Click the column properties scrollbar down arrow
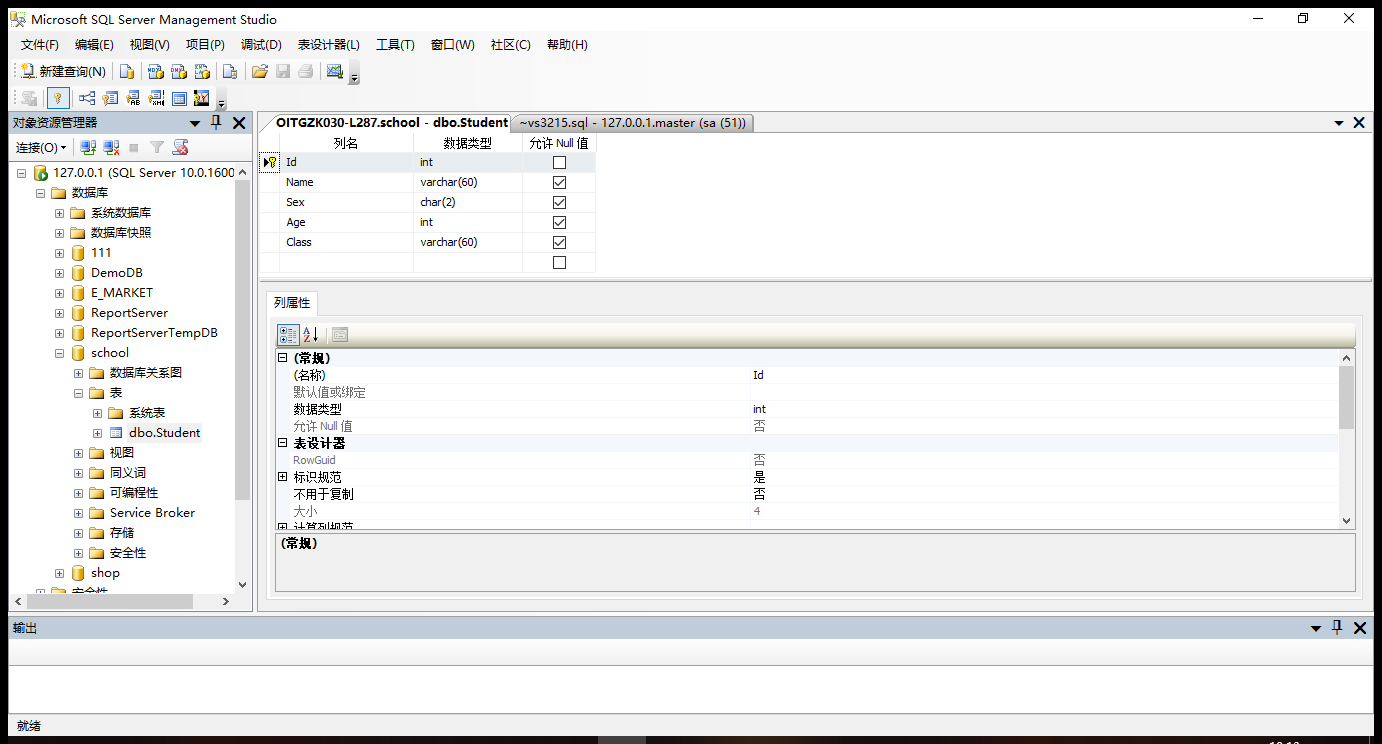Screen dimensions: 1382x744 pyautogui.click(x=1346, y=520)
